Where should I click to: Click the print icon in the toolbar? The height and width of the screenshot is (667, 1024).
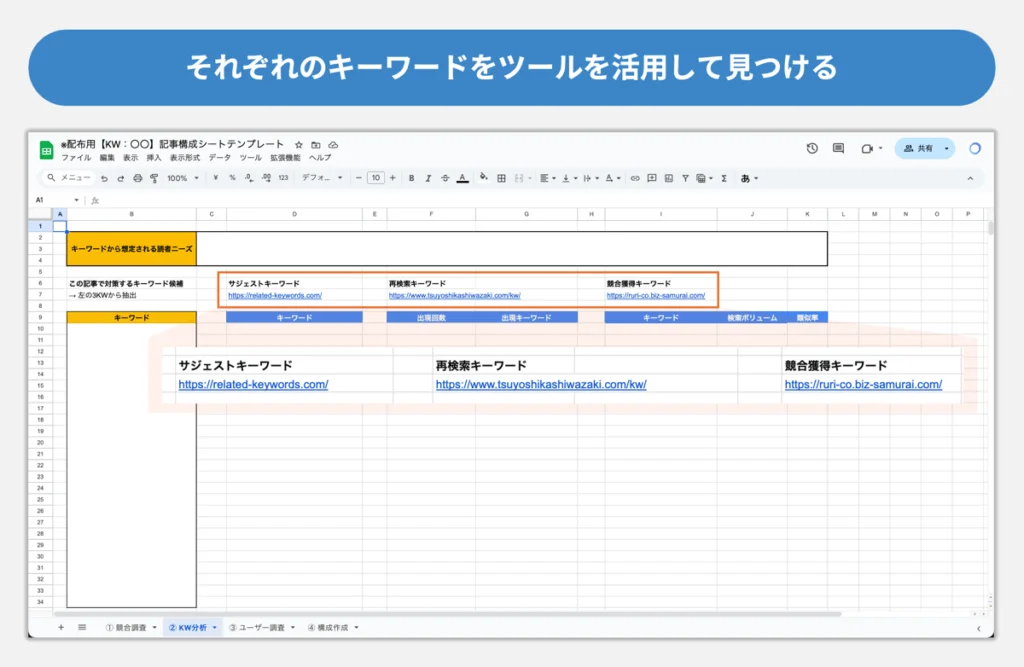pyautogui.click(x=137, y=178)
